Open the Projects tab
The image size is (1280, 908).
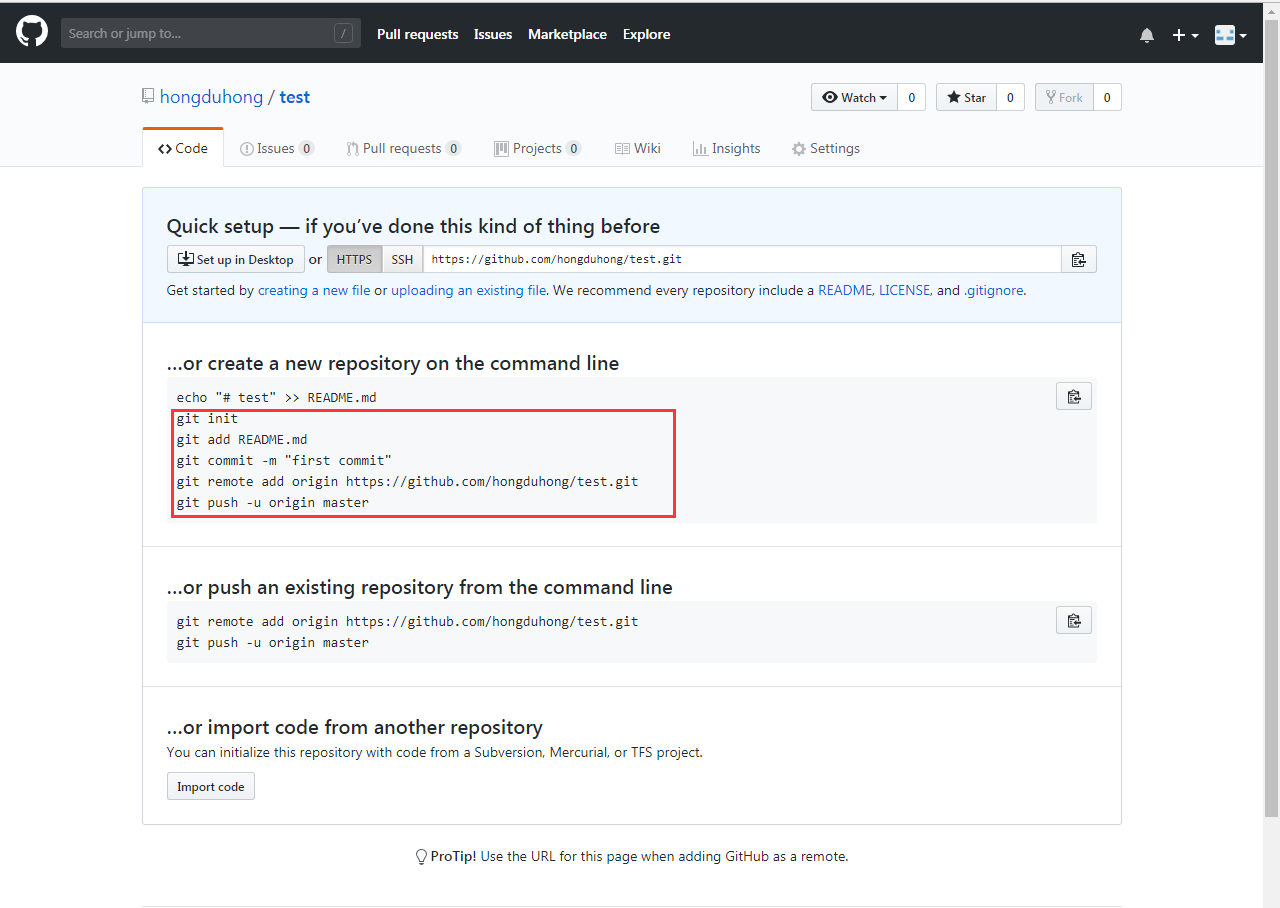click(x=537, y=148)
